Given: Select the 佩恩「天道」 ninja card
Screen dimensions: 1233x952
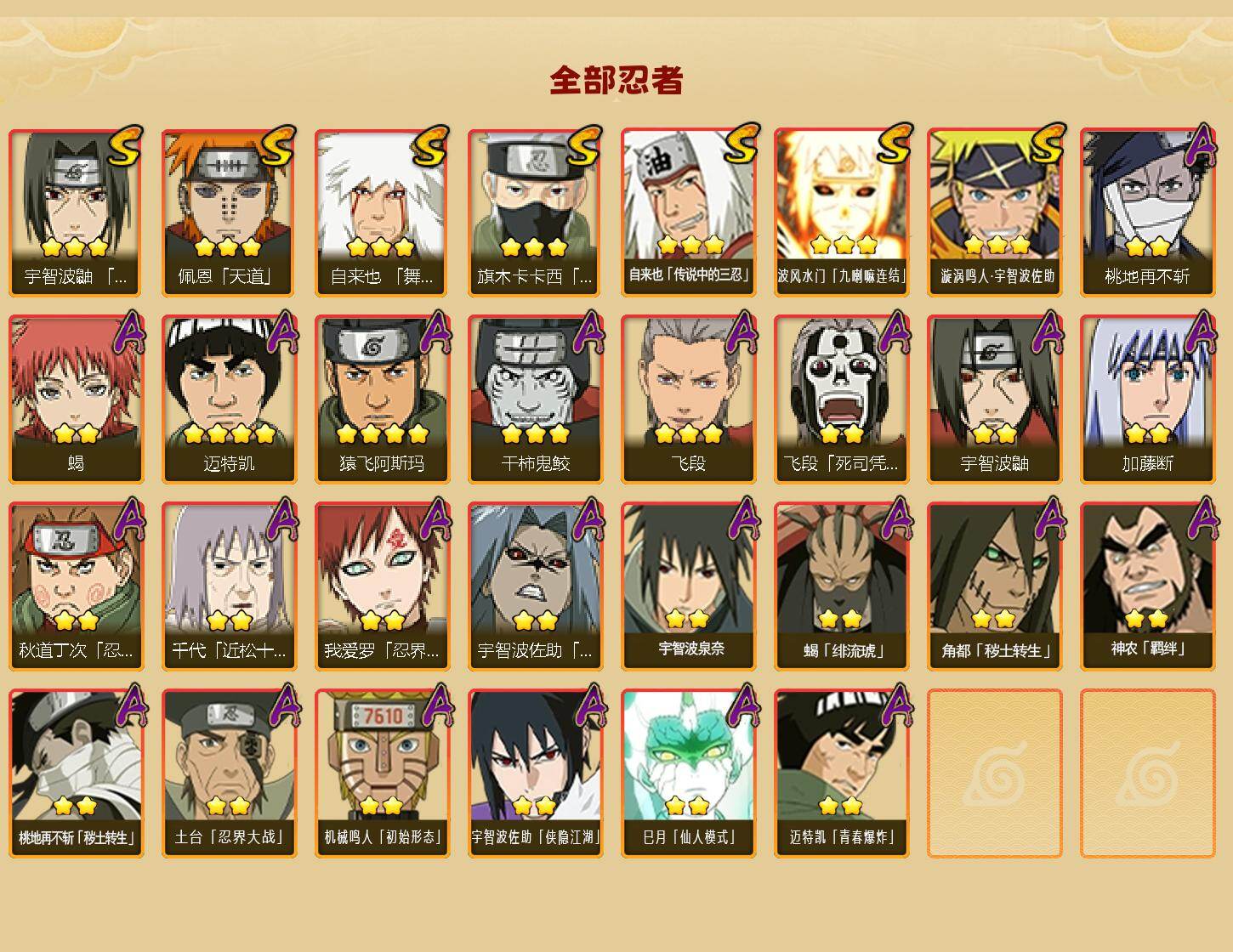Looking at the screenshot, I should [230, 212].
